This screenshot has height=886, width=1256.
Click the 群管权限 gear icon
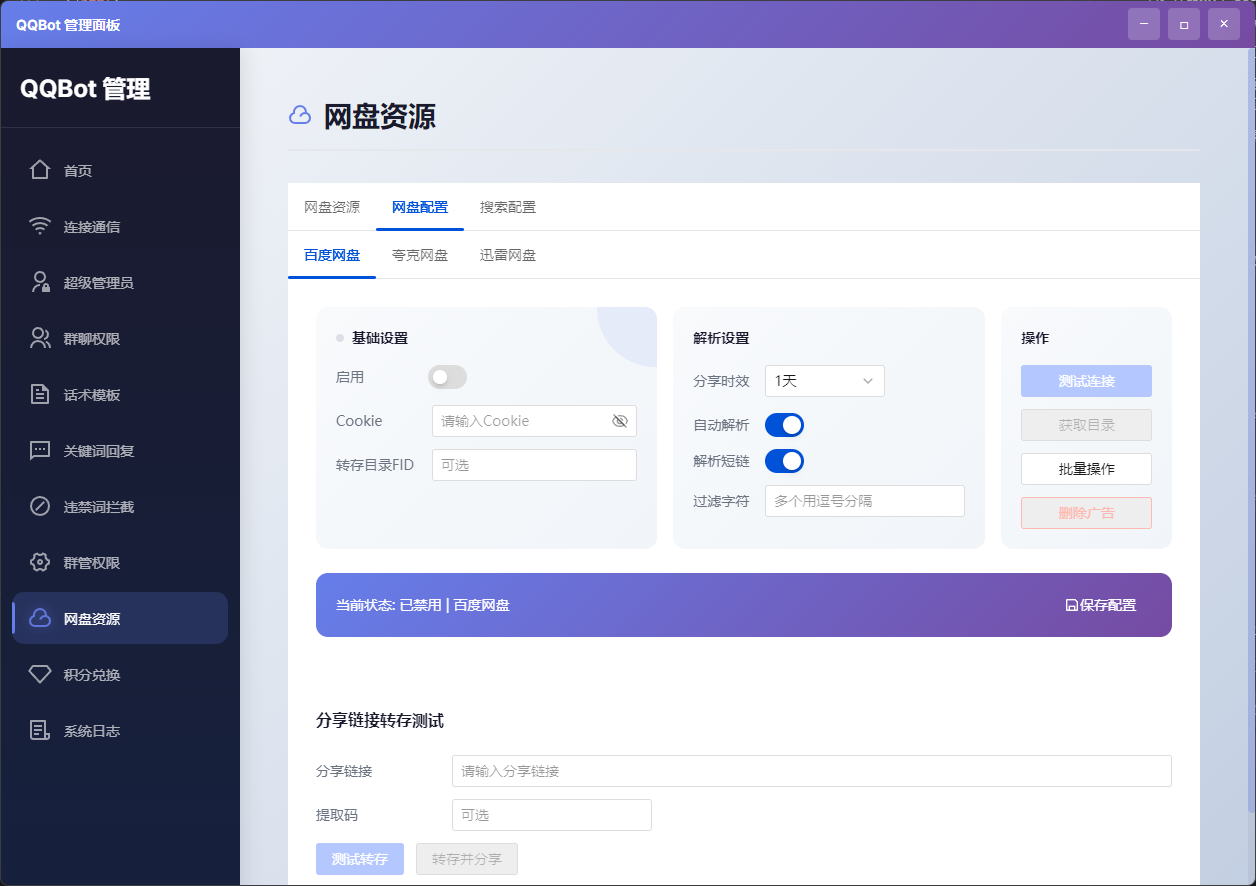point(38,562)
